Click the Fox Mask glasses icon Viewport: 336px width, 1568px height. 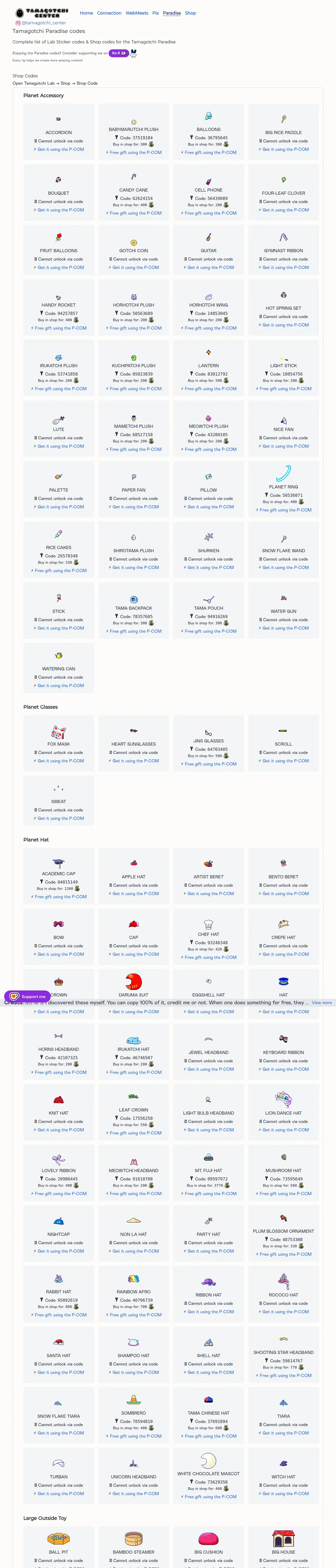coord(59,732)
